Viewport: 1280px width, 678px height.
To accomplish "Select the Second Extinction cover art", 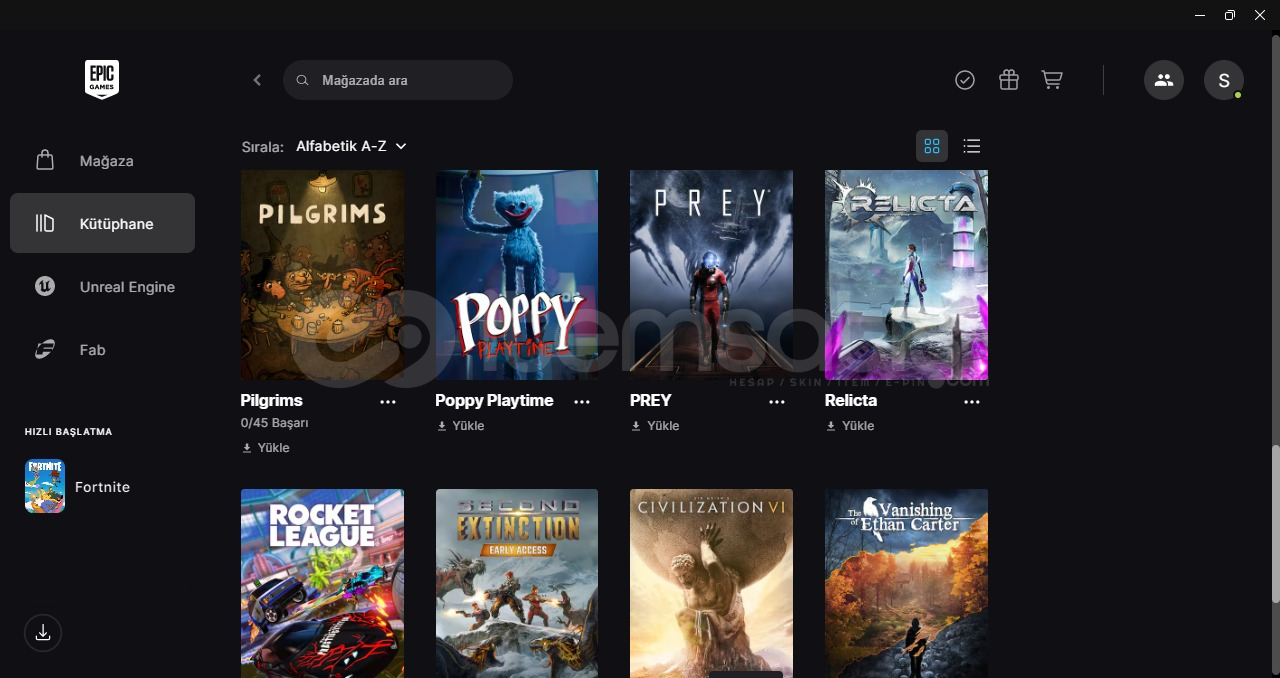I will [x=517, y=583].
